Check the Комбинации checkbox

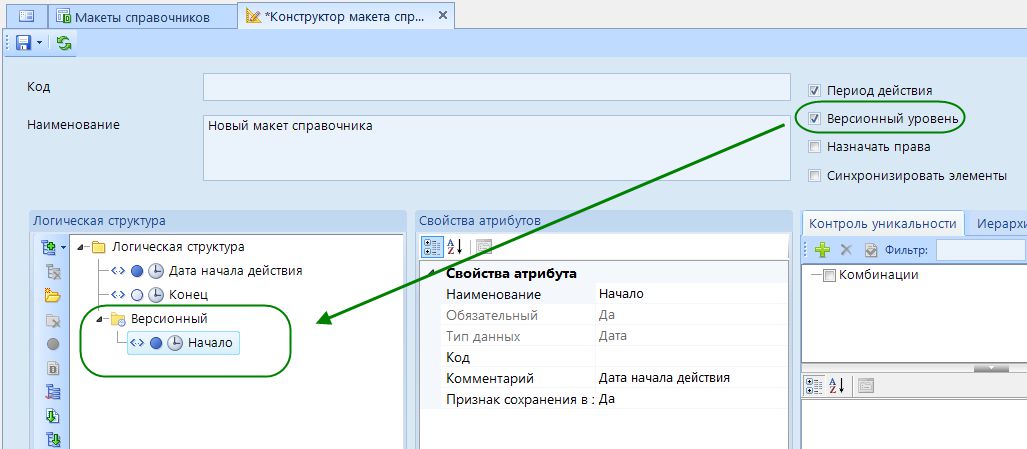(x=829, y=275)
